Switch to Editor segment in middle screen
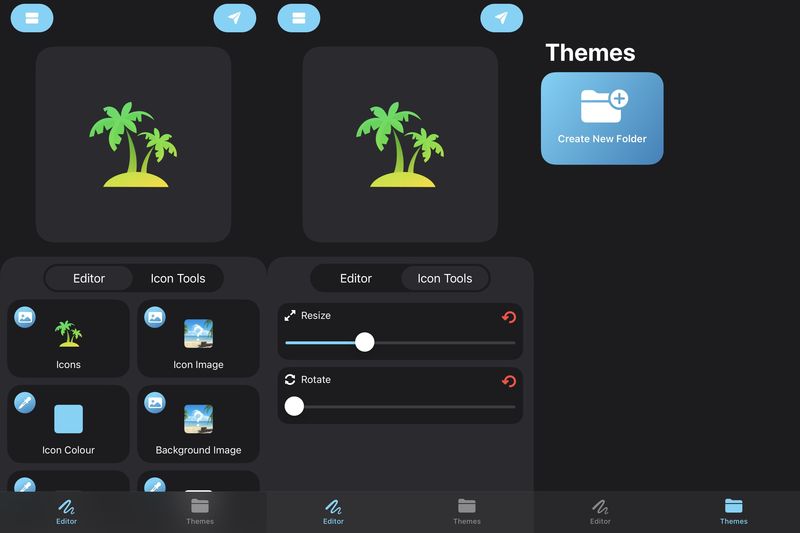The height and width of the screenshot is (533, 800). [356, 278]
